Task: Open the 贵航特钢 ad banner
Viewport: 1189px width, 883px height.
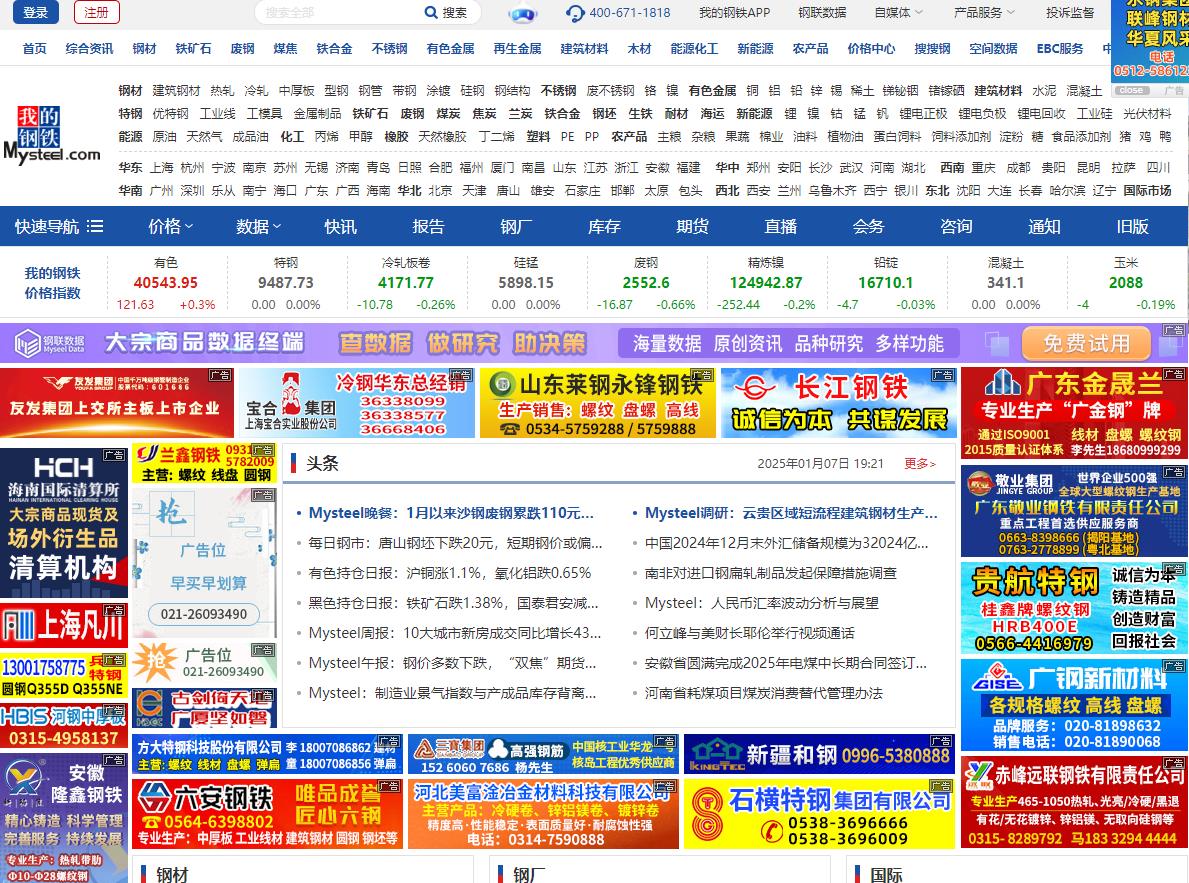Action: 1074,608
